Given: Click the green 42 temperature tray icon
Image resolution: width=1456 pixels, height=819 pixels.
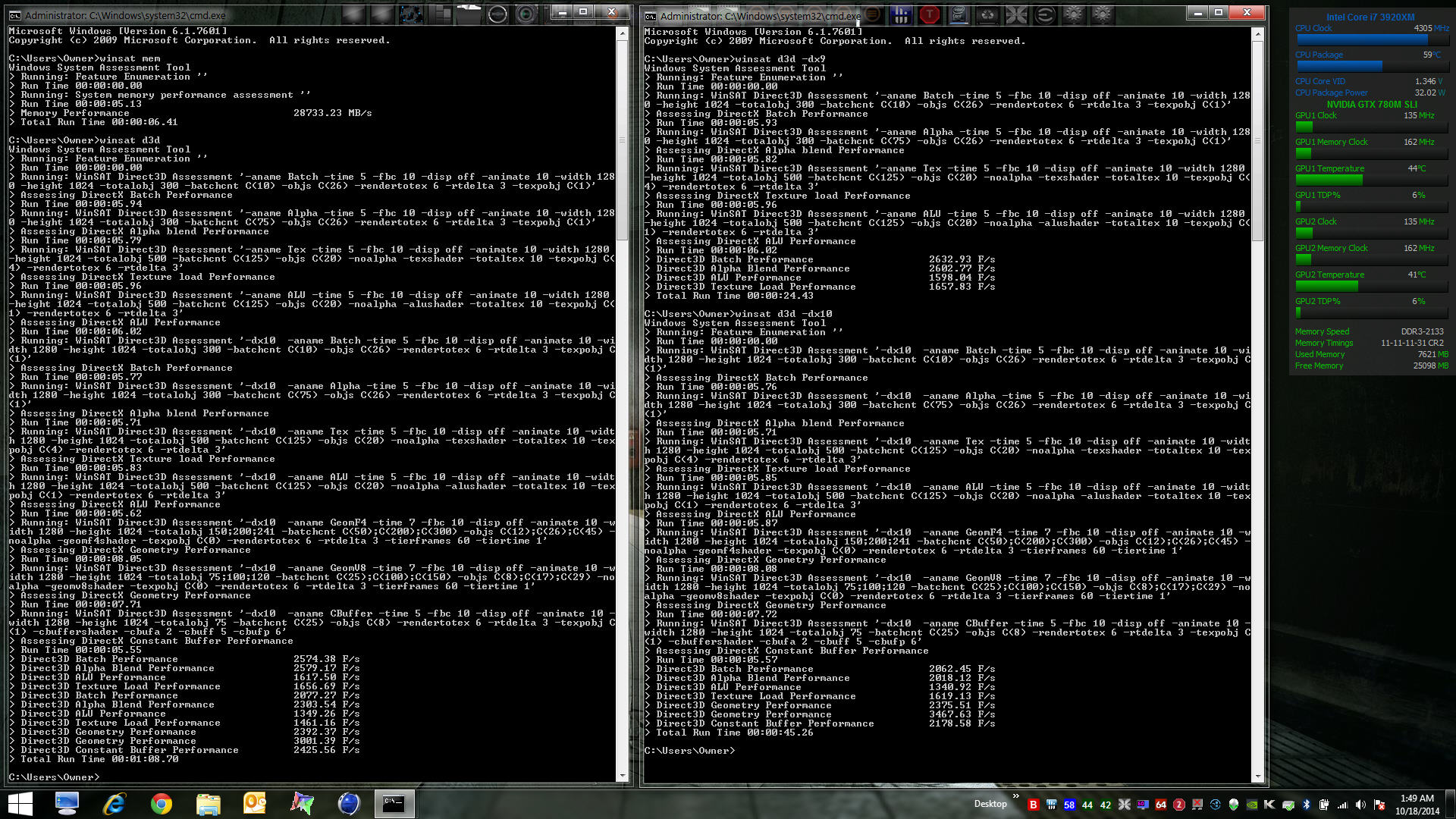Looking at the screenshot, I should 1106,805.
